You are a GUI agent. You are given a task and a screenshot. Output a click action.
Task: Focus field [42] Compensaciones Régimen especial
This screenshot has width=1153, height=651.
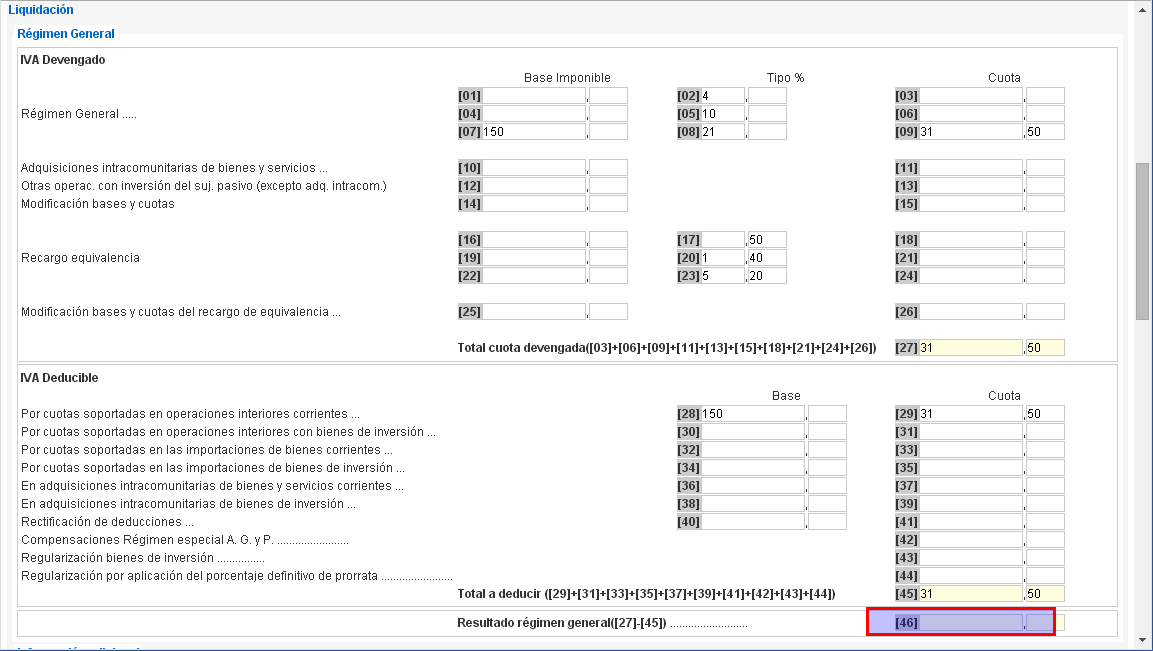click(971, 540)
